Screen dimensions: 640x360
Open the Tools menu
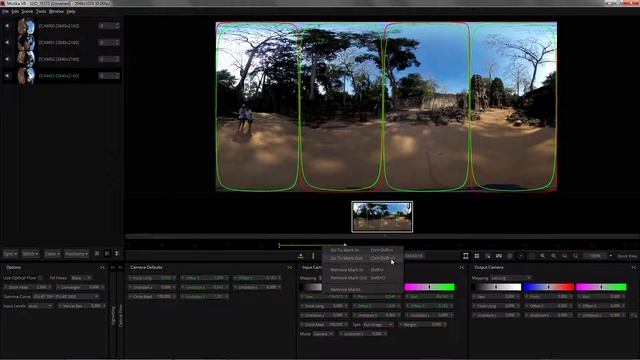coord(41,11)
